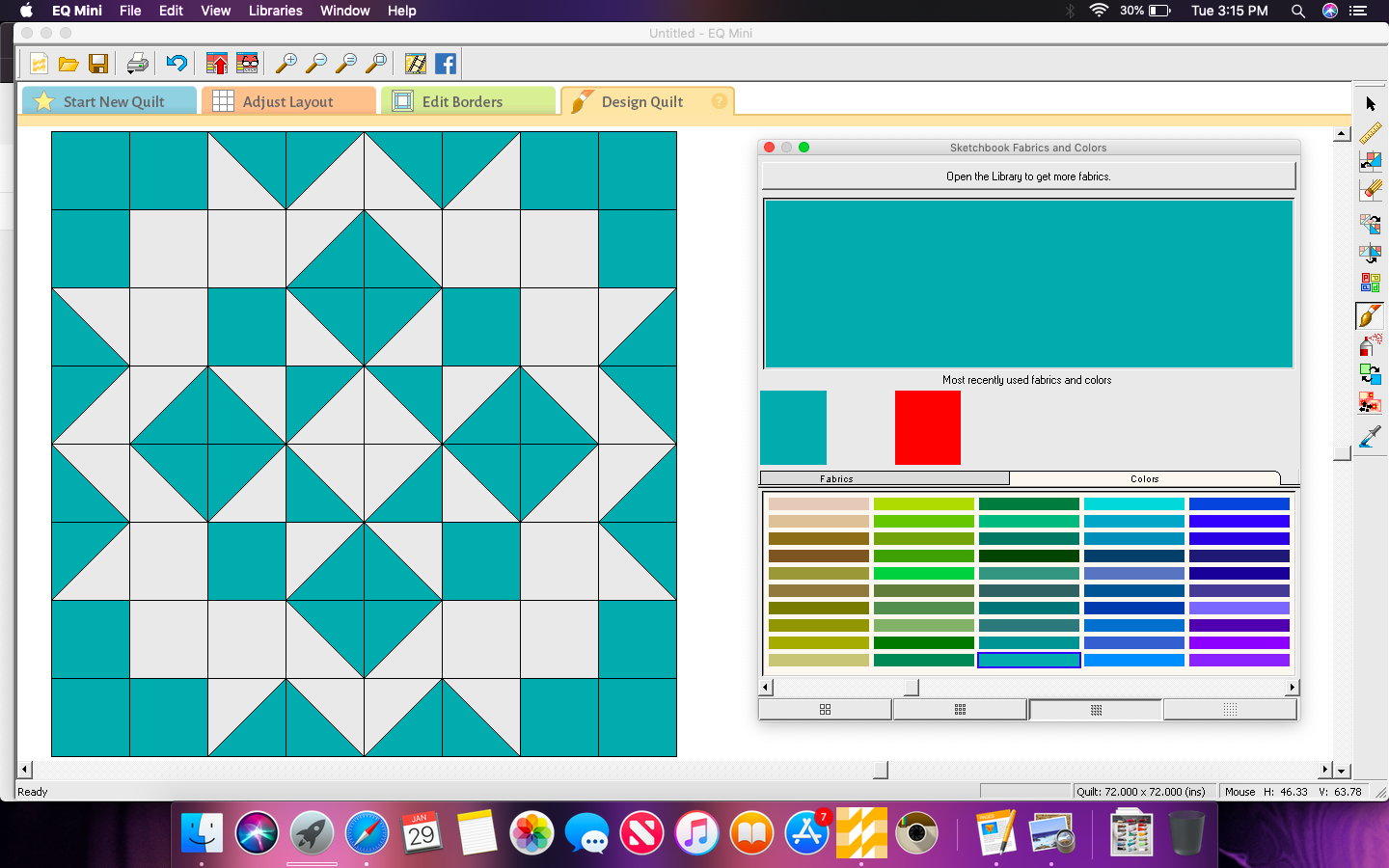
Task: Click the worktable's vertical scroll down arrow
Action: click(1342, 771)
